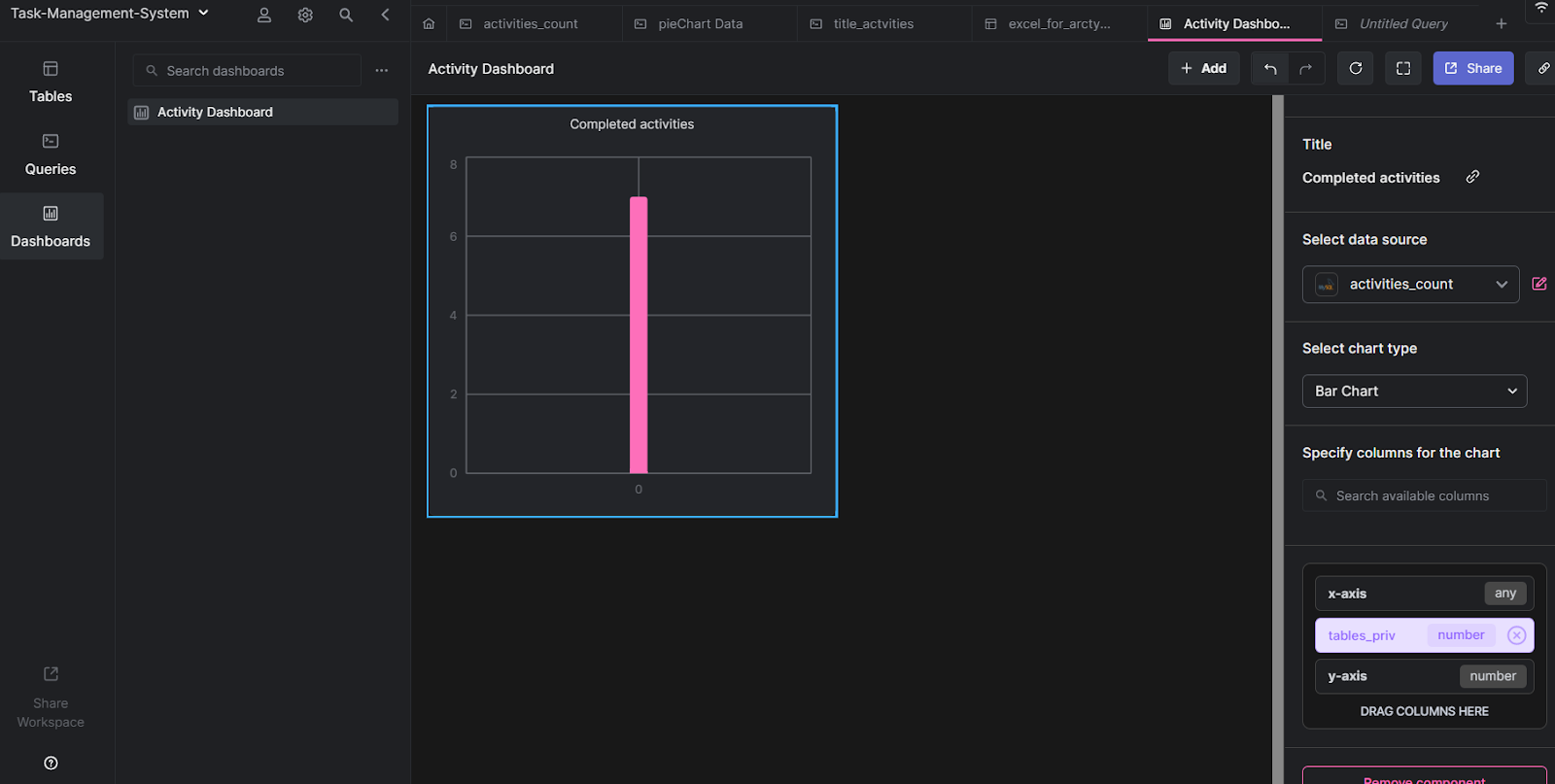
Task: Redo the dashboard change
Action: point(1305,68)
